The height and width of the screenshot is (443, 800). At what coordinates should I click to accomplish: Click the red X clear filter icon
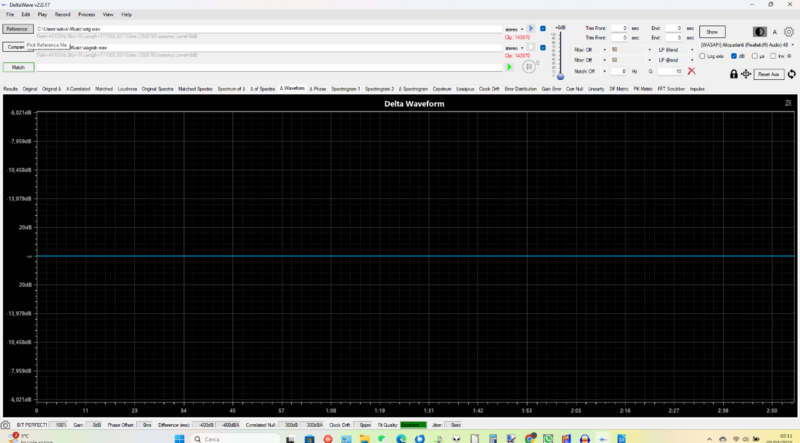(691, 71)
